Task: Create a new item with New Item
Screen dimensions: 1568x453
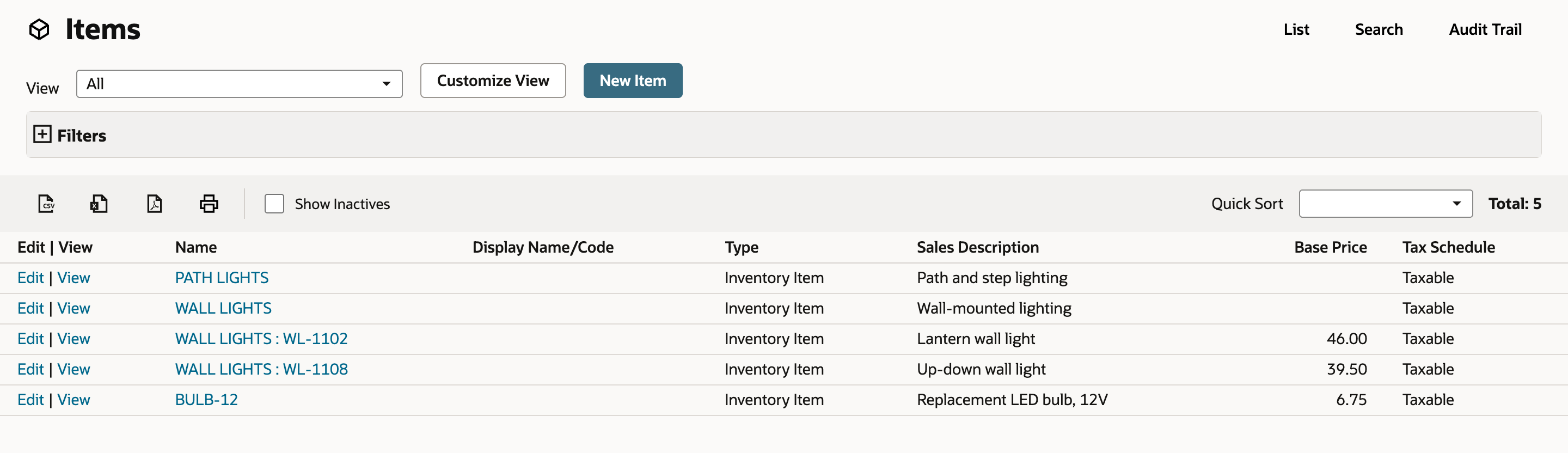Action: point(633,81)
